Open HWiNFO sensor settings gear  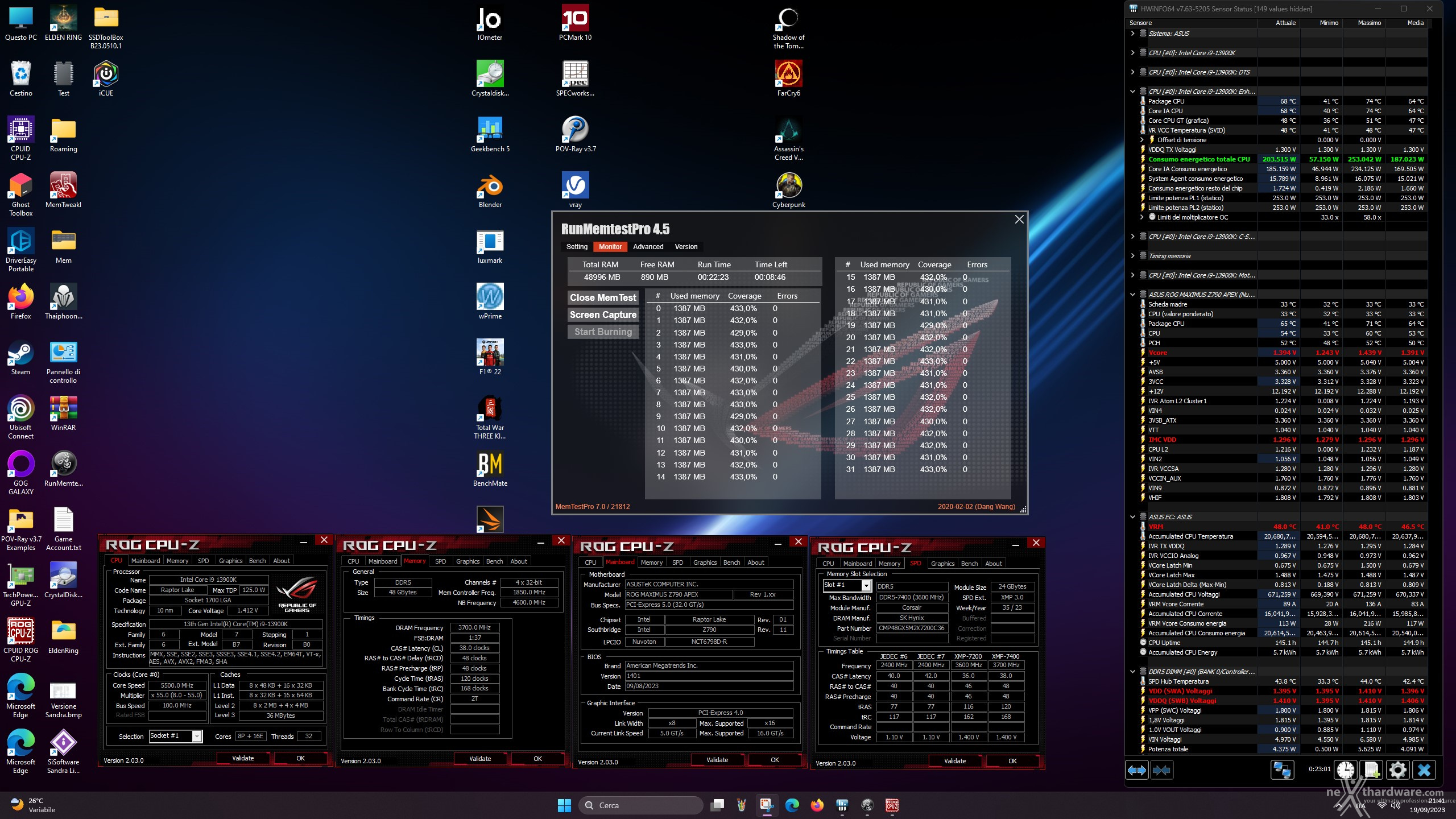pyautogui.click(x=1398, y=770)
